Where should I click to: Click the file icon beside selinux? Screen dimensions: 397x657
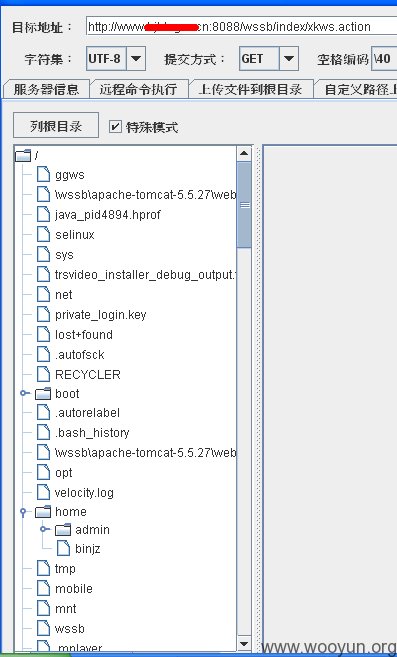coord(43,234)
